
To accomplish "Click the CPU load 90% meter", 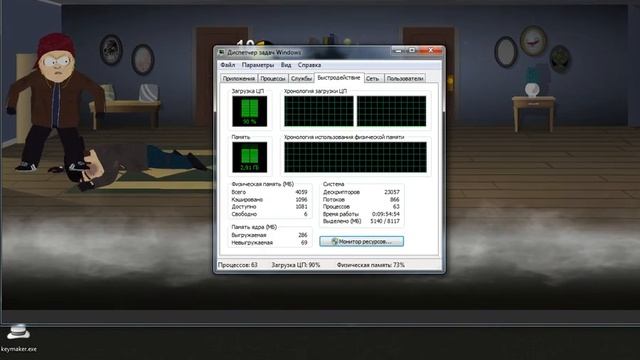I will click(249, 111).
